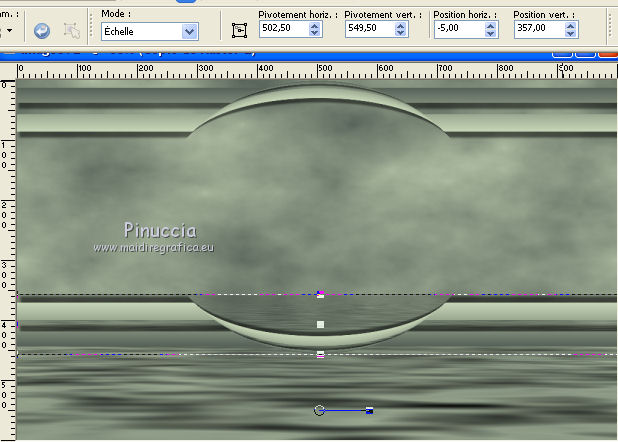
Task: Click the blue reset rectangle arrow icon
Action: click(42, 31)
